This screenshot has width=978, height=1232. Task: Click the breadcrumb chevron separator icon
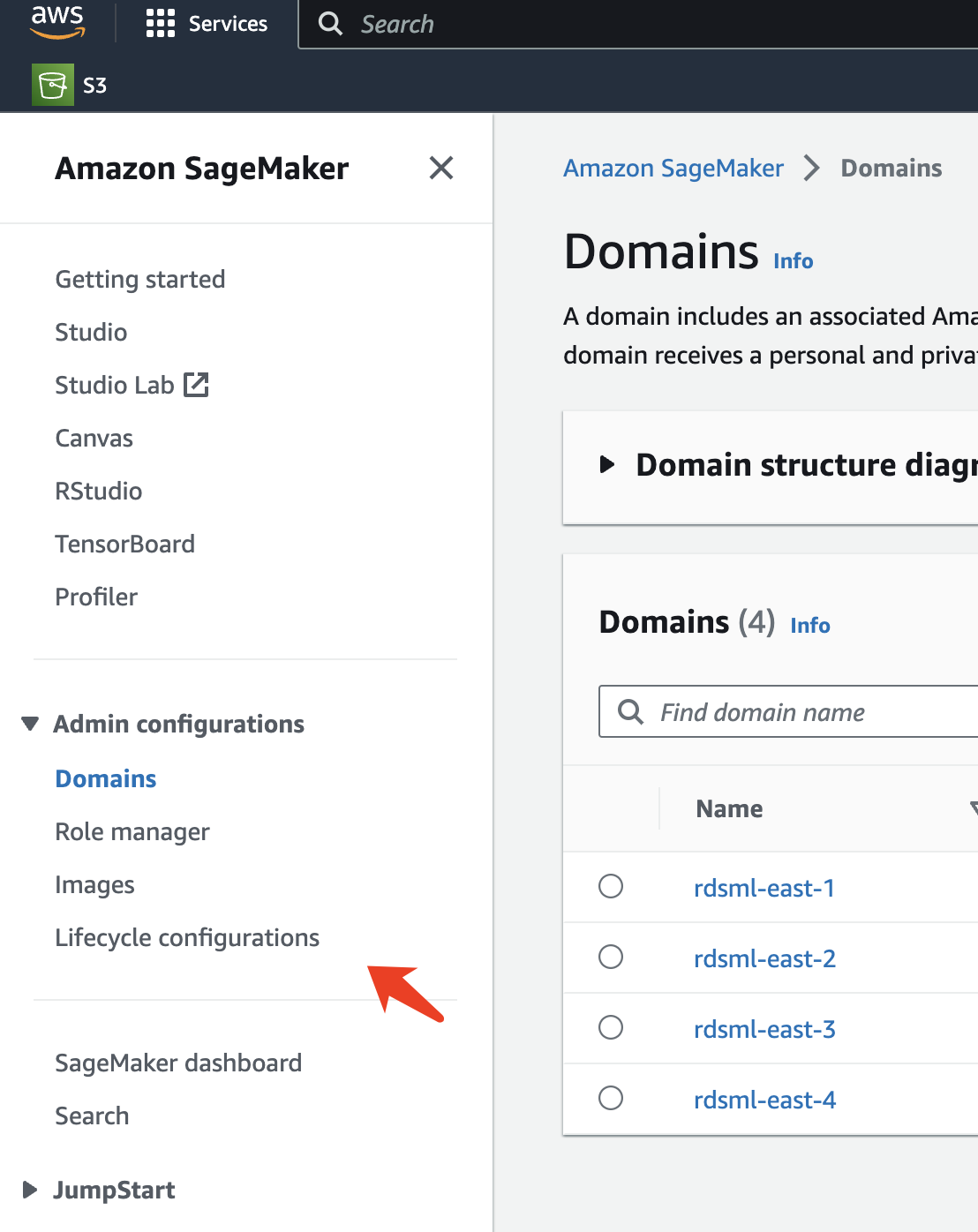pyautogui.click(x=812, y=168)
